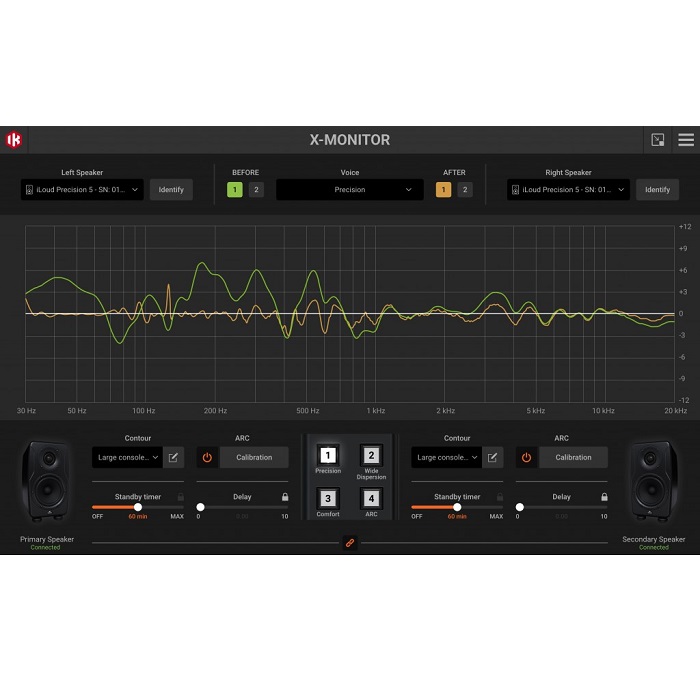Select voice preset 3 Comfort
Viewport: 700px width, 700px height.
[x=328, y=498]
